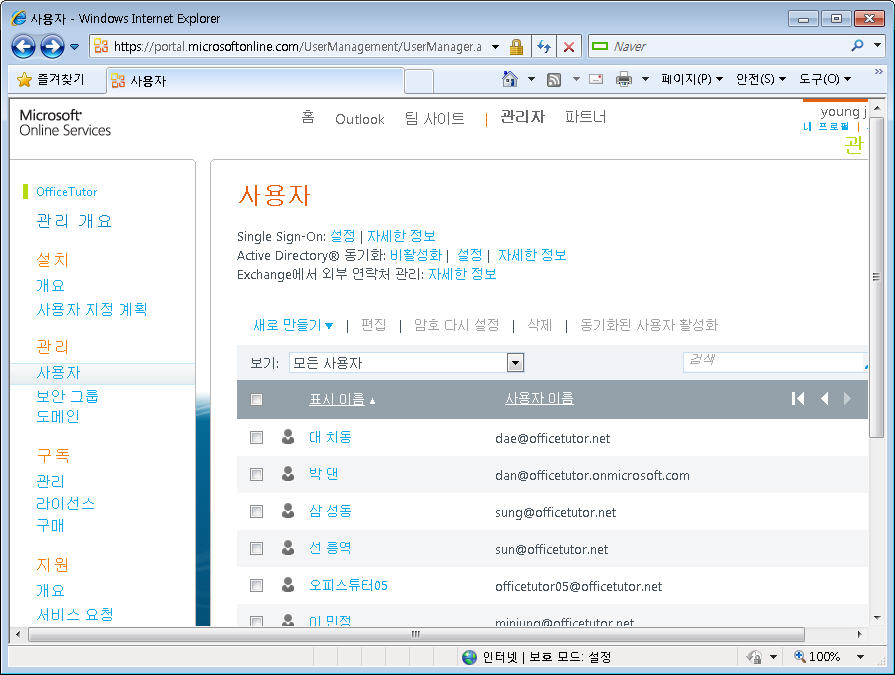Check the box for 오피스튜터05

click(256, 586)
